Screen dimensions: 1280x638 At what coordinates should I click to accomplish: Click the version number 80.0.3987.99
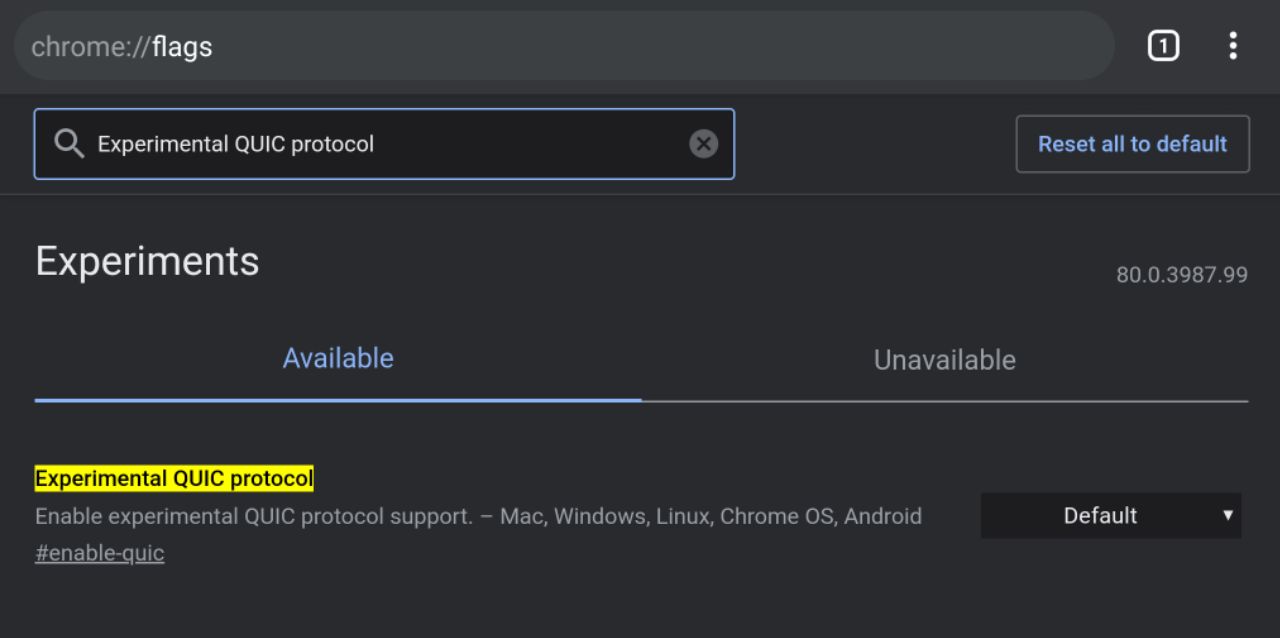[1181, 275]
